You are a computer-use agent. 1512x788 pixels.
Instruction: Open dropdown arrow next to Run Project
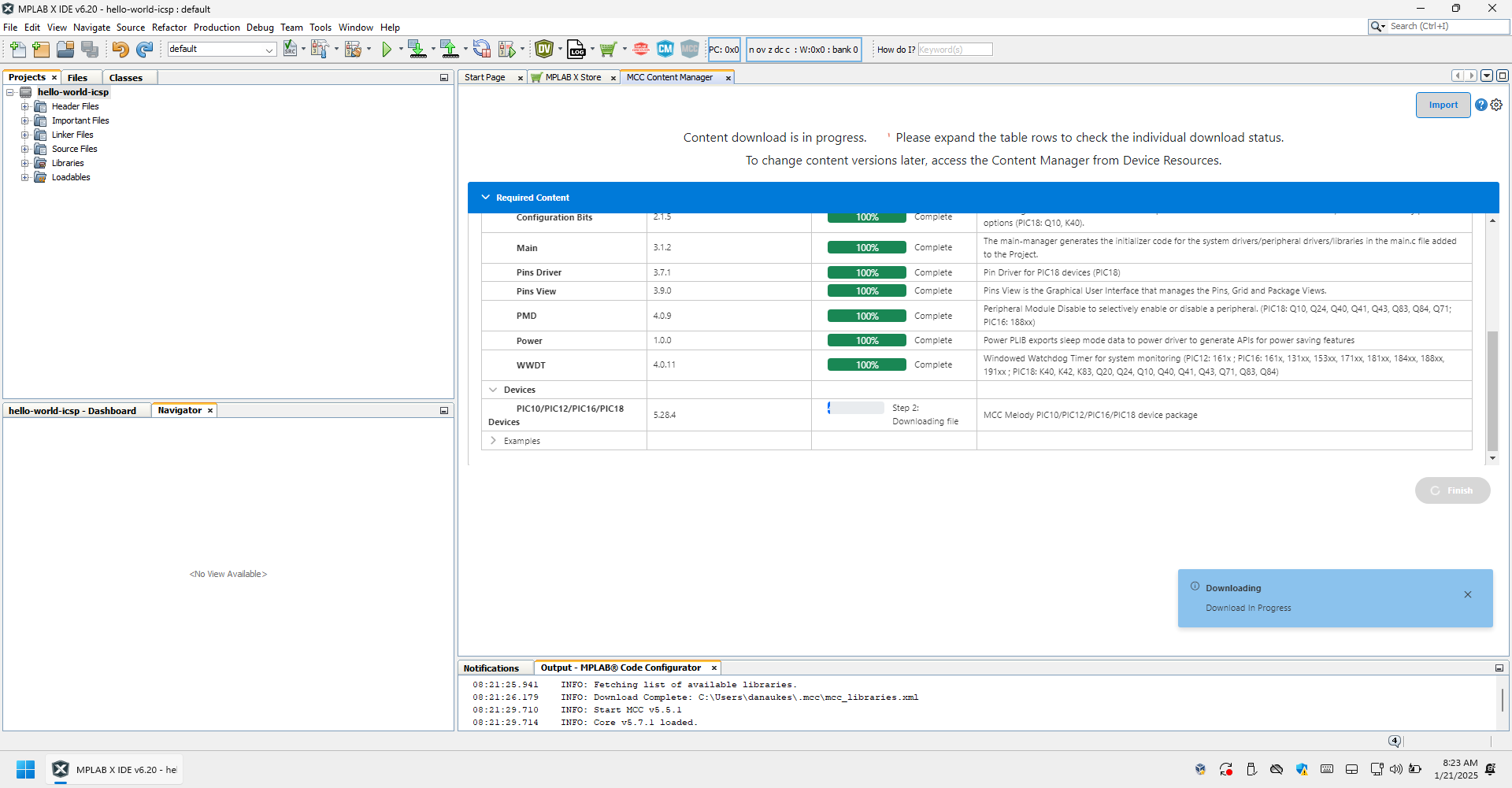click(400, 50)
